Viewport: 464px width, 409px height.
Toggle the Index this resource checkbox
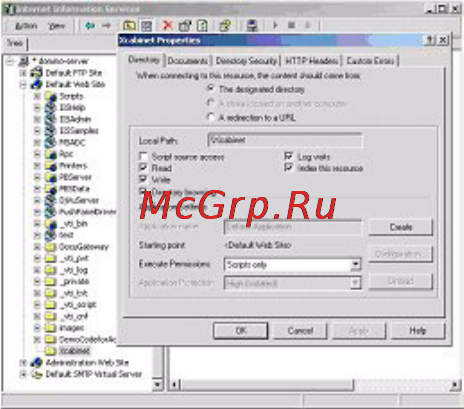(x=289, y=168)
